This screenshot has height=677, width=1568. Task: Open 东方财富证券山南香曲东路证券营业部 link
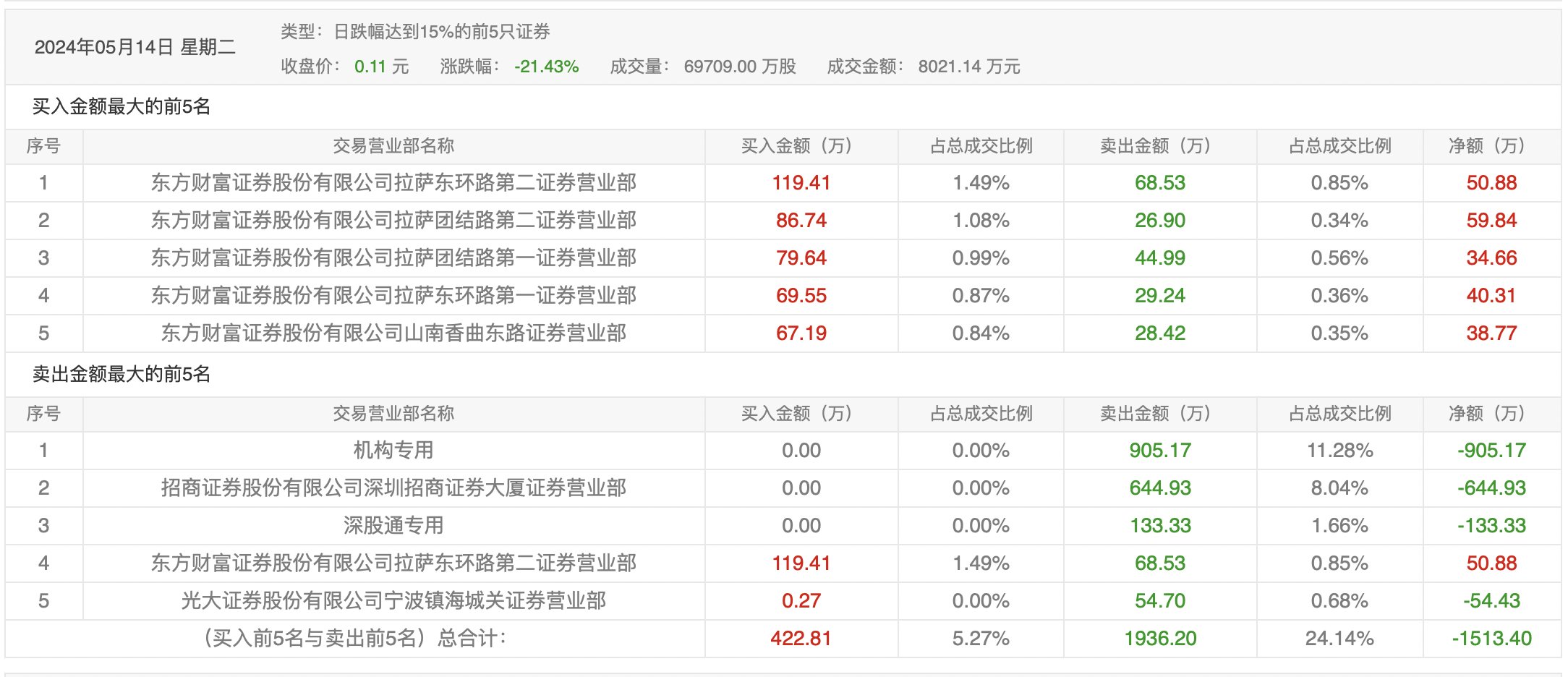pyautogui.click(x=393, y=333)
